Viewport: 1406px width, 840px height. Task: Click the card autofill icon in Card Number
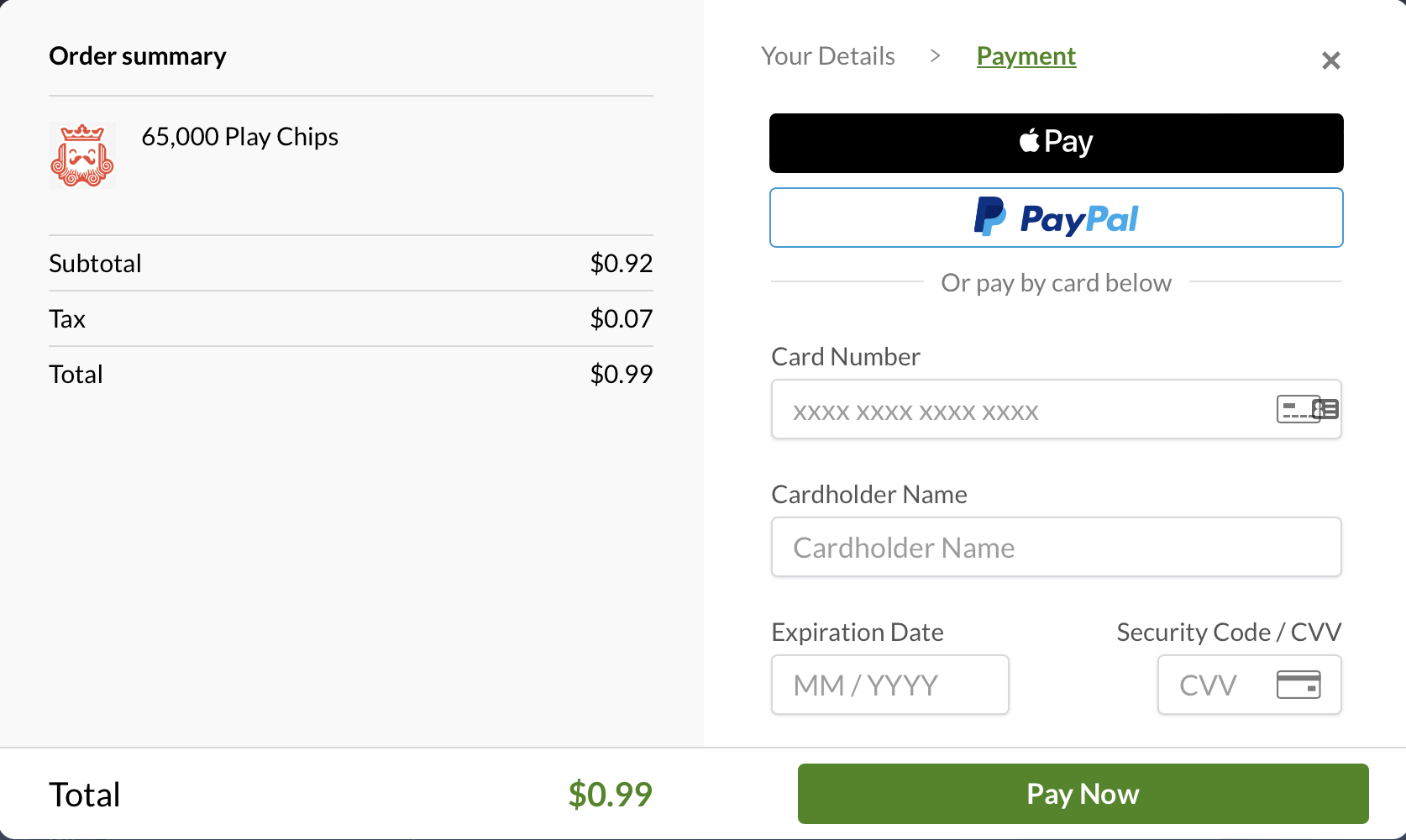click(x=1308, y=409)
